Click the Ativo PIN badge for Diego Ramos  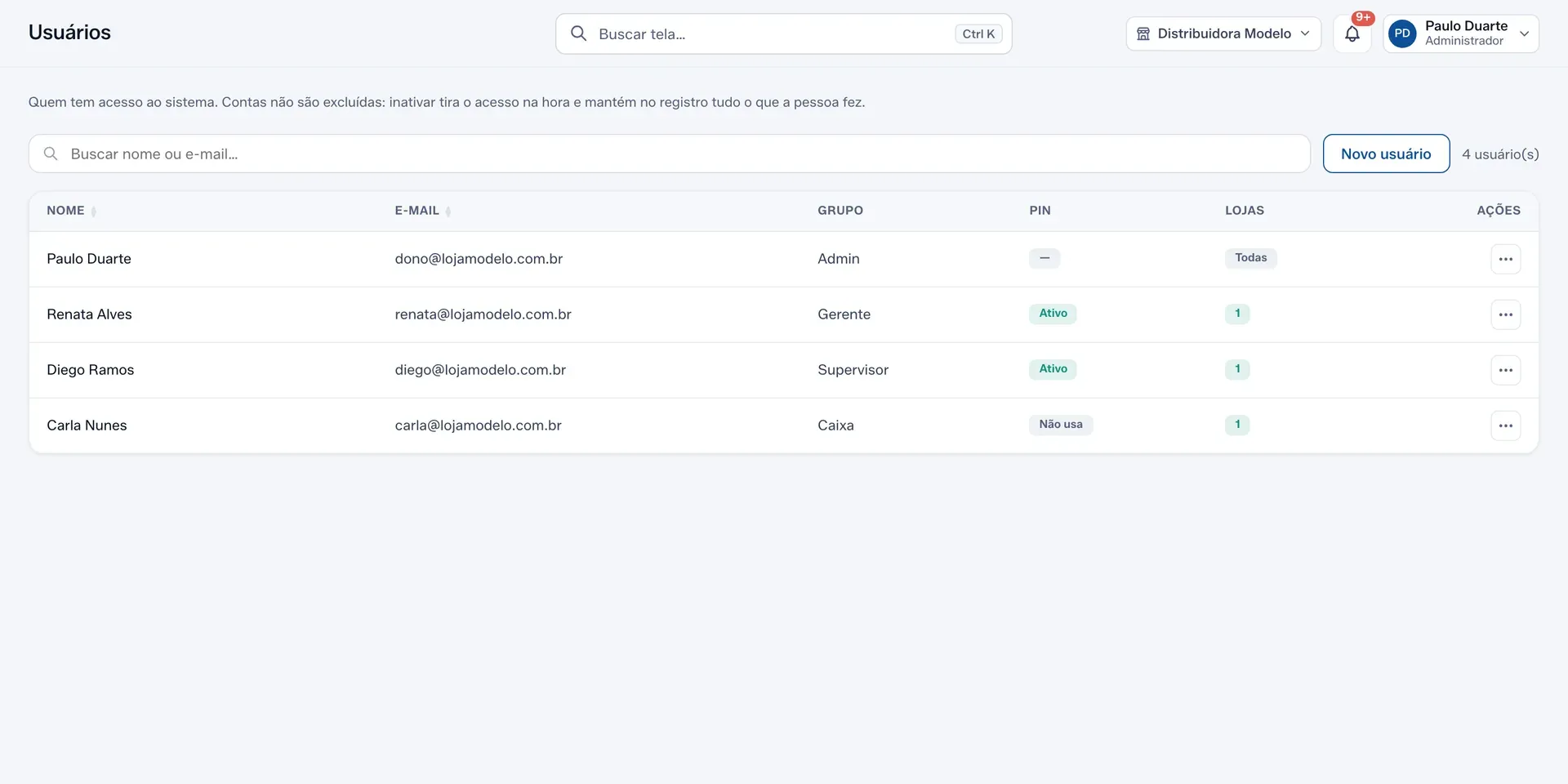[x=1053, y=369]
